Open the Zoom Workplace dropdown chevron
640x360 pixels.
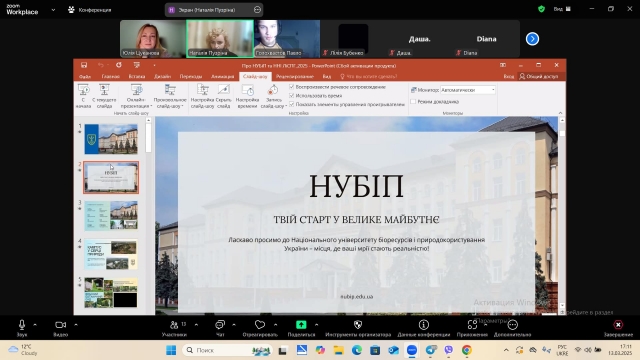click(53, 9)
